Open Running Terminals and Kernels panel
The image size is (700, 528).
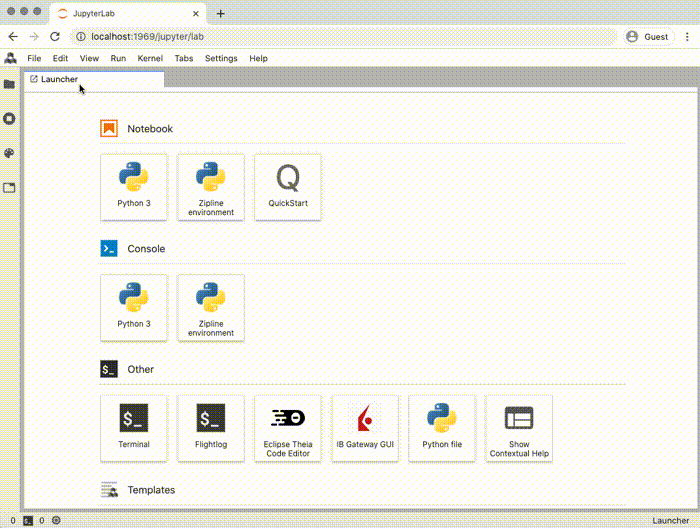click(x=10, y=119)
